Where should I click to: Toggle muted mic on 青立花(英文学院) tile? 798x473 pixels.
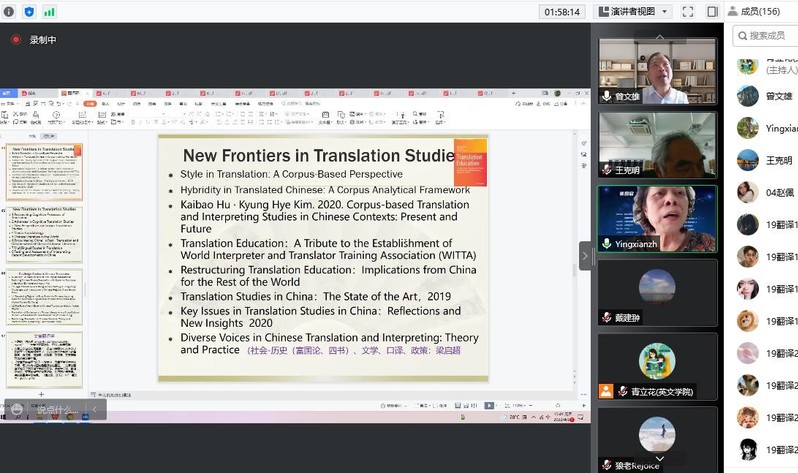tap(622, 391)
